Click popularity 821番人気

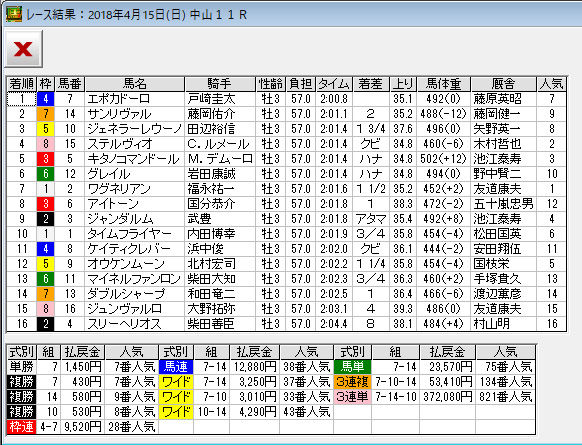[506, 397]
